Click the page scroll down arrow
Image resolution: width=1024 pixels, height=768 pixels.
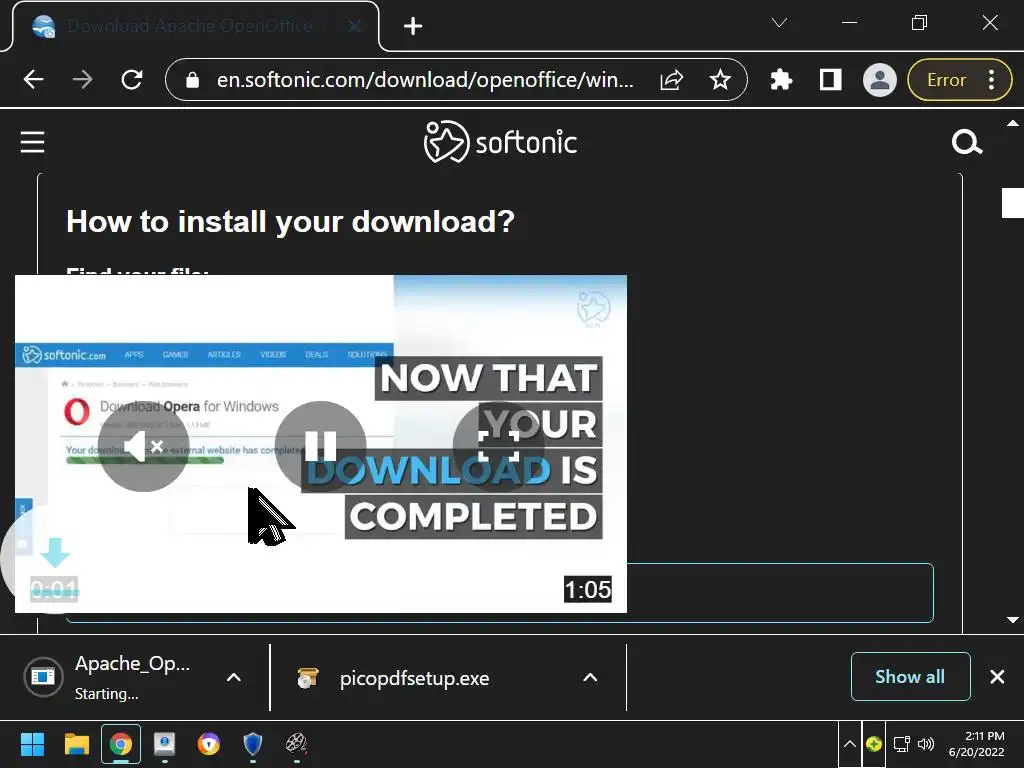click(1012, 620)
